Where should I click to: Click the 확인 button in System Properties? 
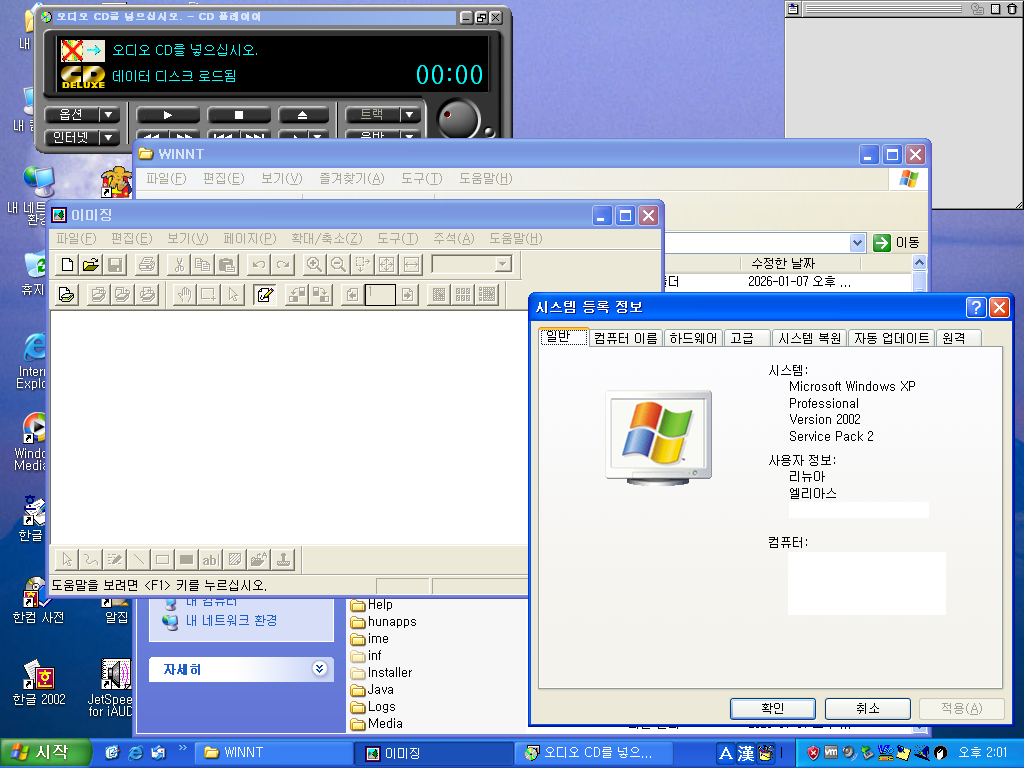click(771, 708)
